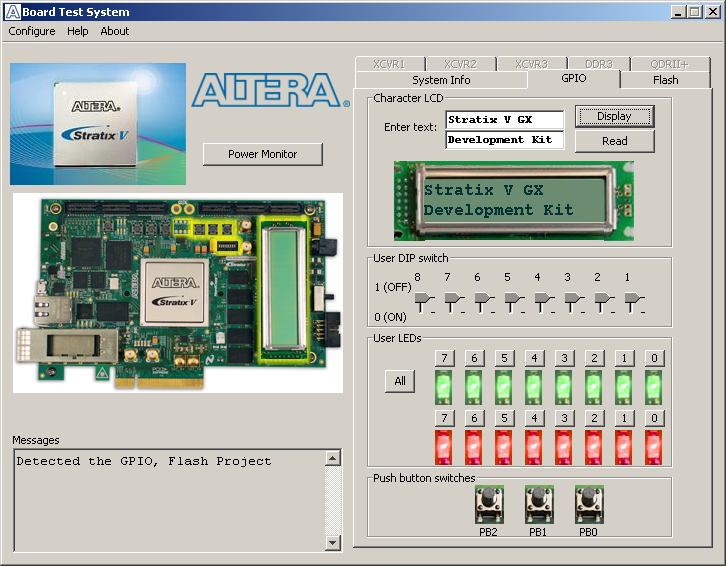Click the red LED 3 indicator
The width and height of the screenshot is (726, 566).
563,447
